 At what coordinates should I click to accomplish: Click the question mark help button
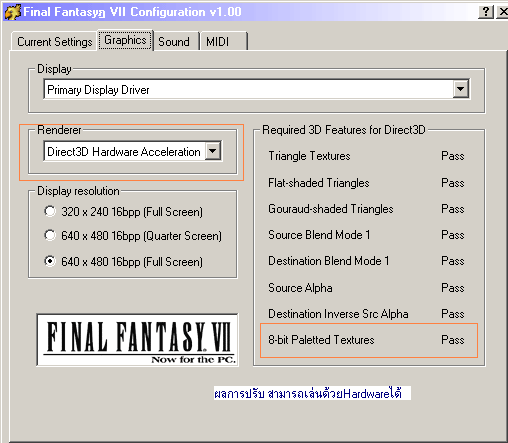click(x=486, y=12)
